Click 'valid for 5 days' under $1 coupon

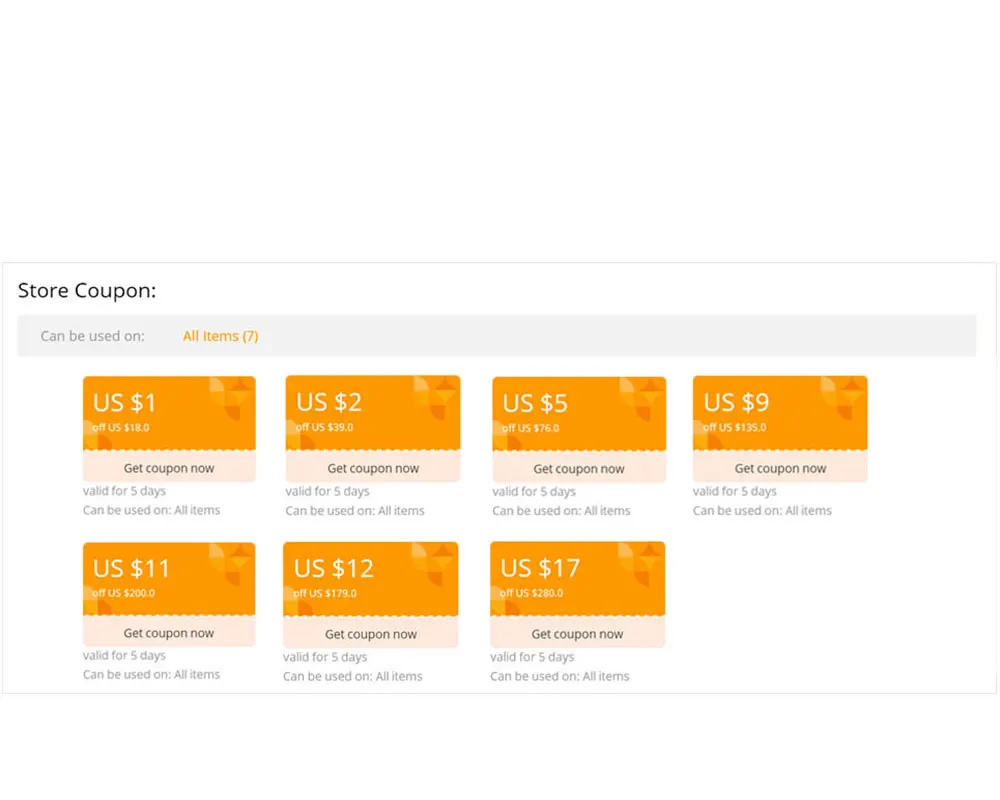point(124,491)
